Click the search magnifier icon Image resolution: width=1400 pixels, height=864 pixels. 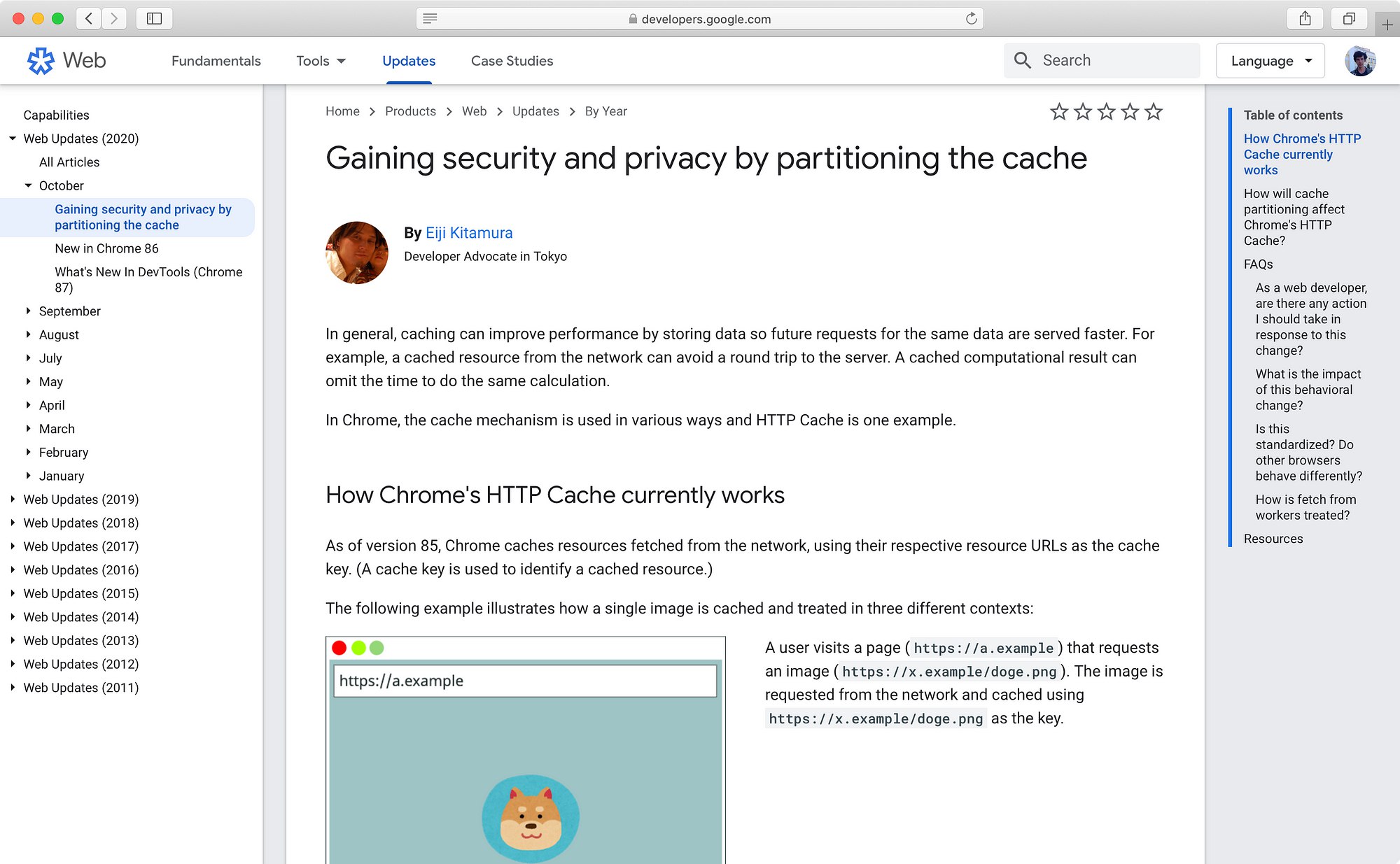coord(1023,61)
